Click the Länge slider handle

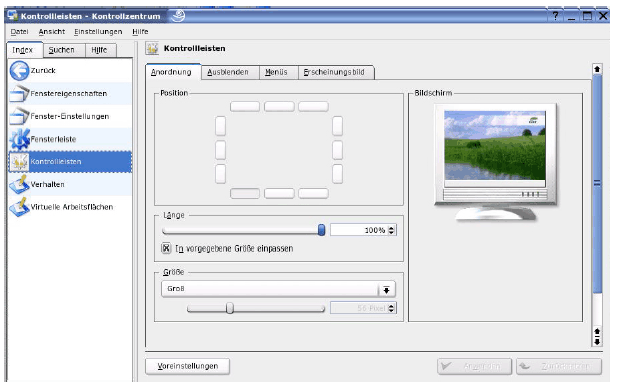(322, 229)
